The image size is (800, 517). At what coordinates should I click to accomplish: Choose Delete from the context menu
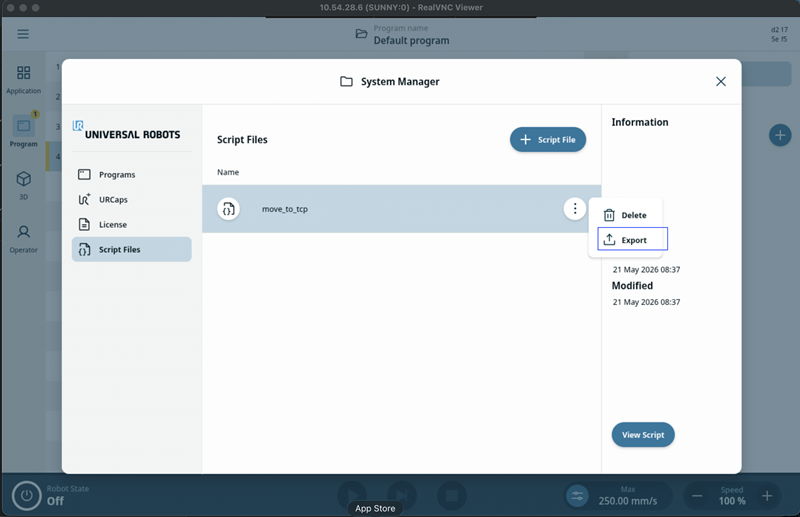tap(626, 215)
